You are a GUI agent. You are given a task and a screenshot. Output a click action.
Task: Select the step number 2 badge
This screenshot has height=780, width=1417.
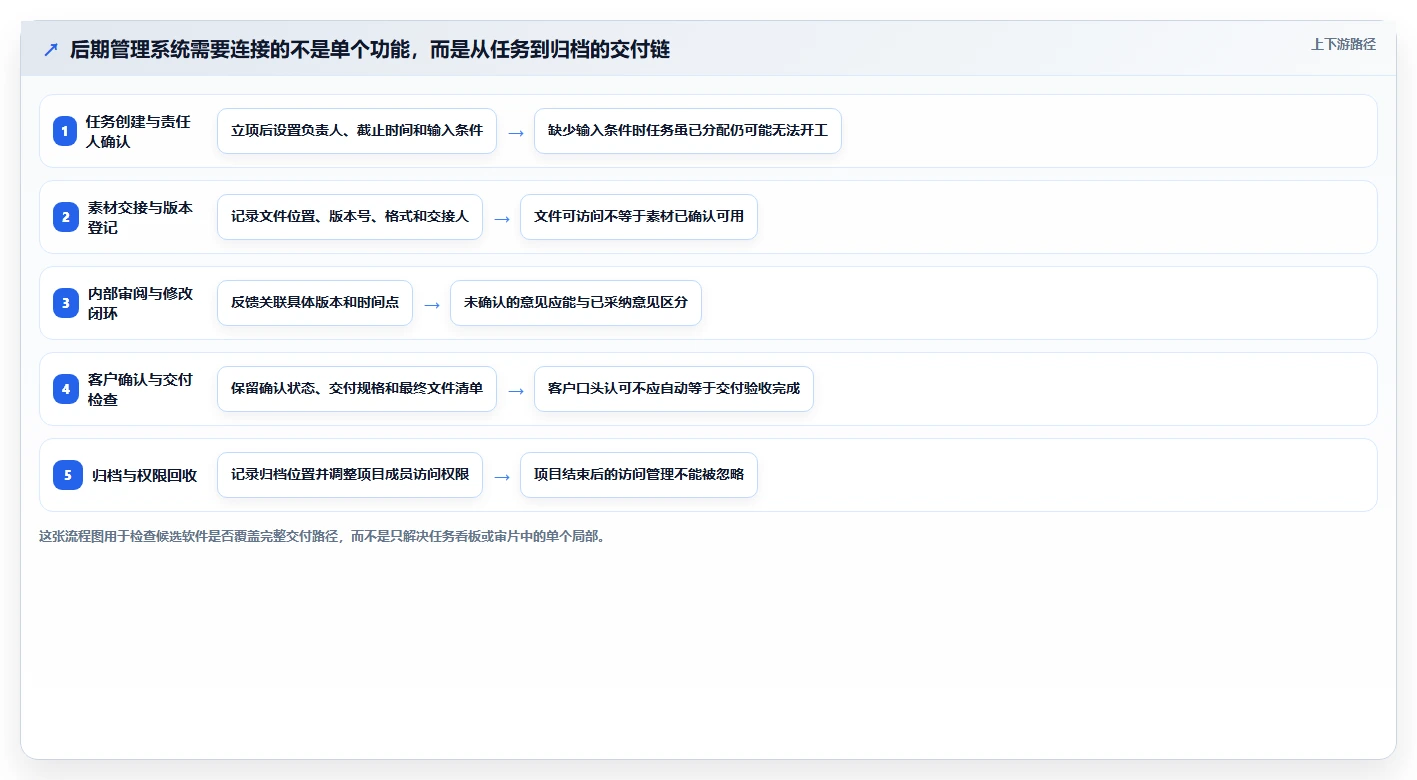pyautogui.click(x=65, y=217)
